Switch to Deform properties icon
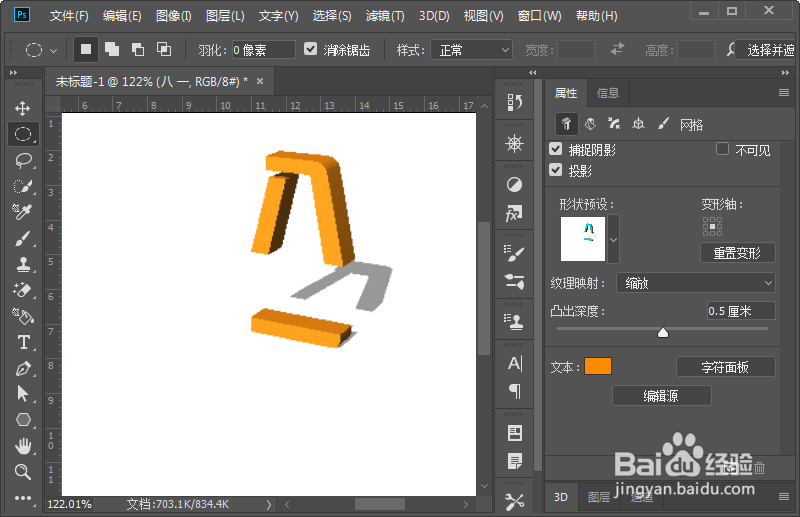This screenshot has width=800, height=517. tap(590, 124)
